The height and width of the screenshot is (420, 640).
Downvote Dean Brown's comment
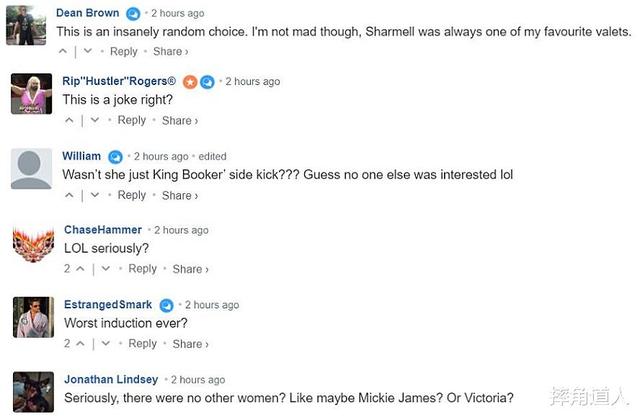point(88,52)
